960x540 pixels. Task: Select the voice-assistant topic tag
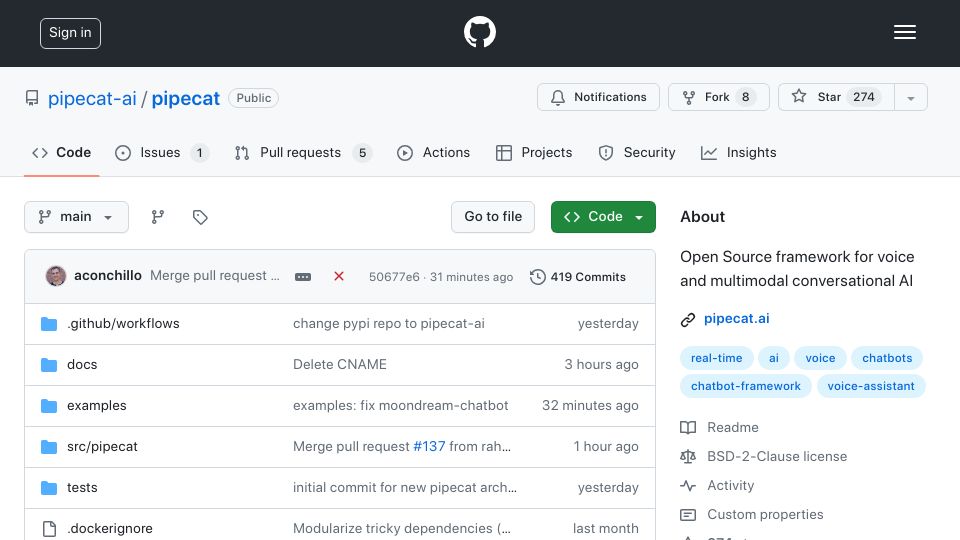(871, 386)
